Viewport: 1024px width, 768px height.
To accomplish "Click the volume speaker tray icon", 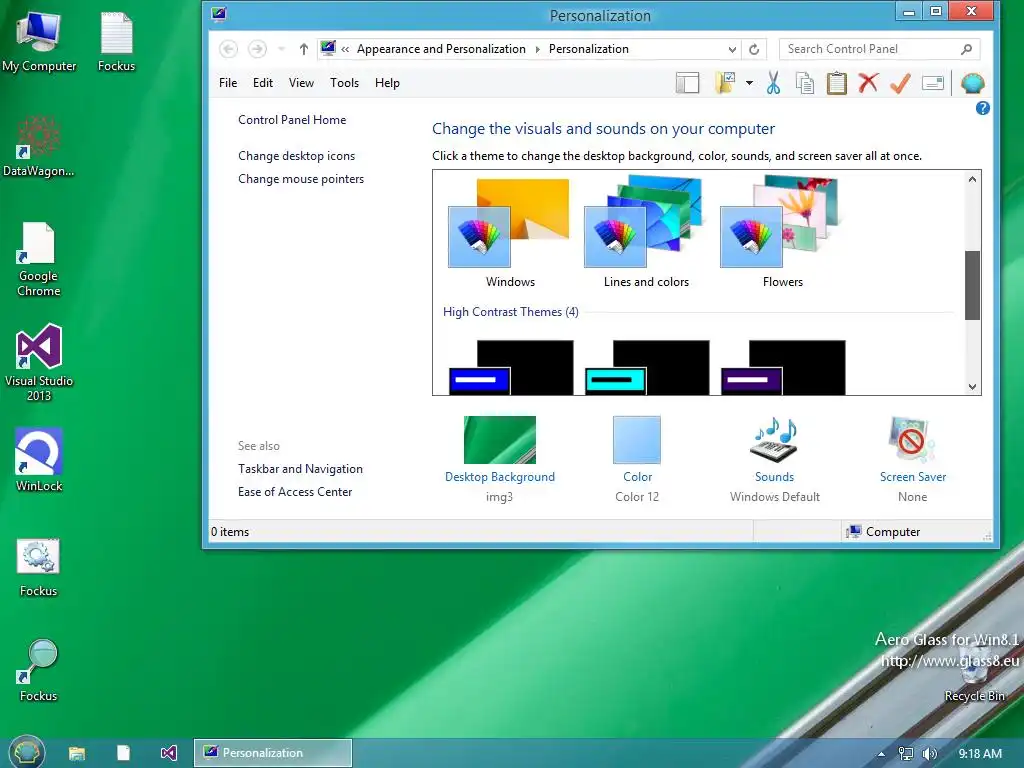I will [x=929, y=754].
